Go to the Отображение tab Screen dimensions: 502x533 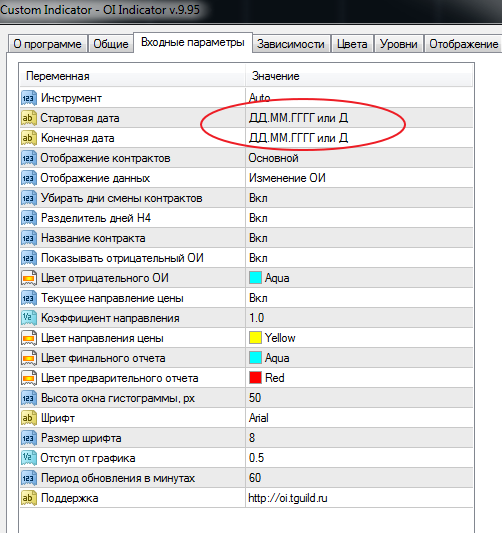pos(463,44)
